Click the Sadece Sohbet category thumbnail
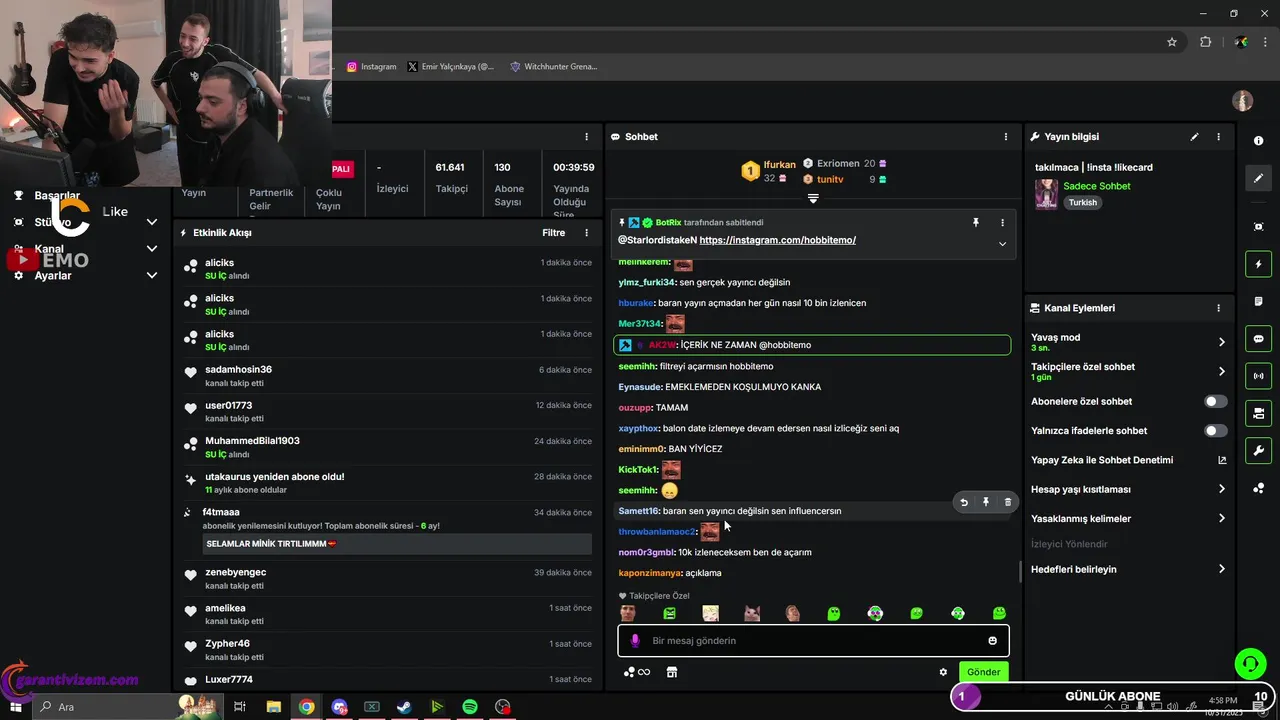 tap(1046, 194)
